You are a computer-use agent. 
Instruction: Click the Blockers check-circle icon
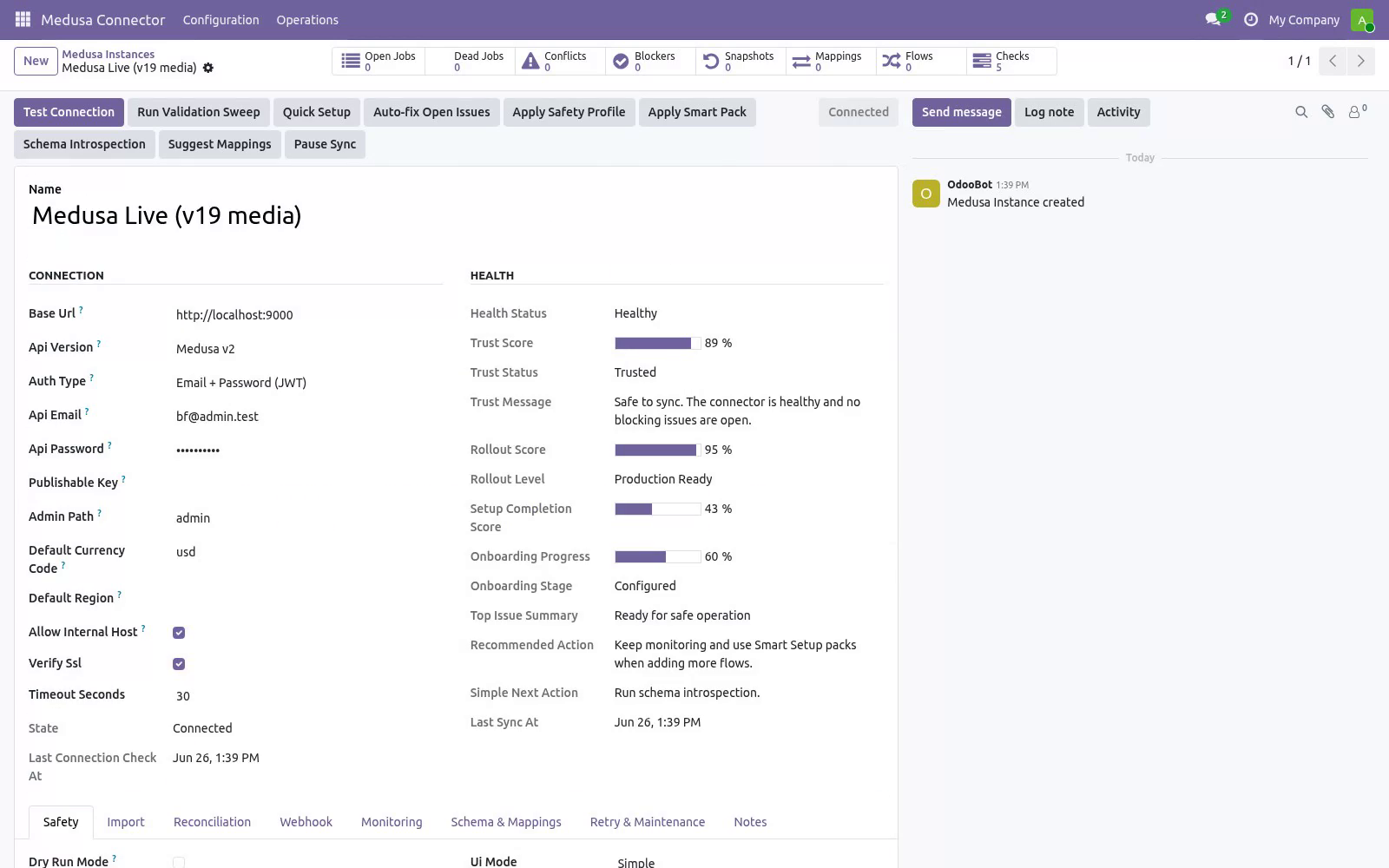pyautogui.click(x=621, y=61)
